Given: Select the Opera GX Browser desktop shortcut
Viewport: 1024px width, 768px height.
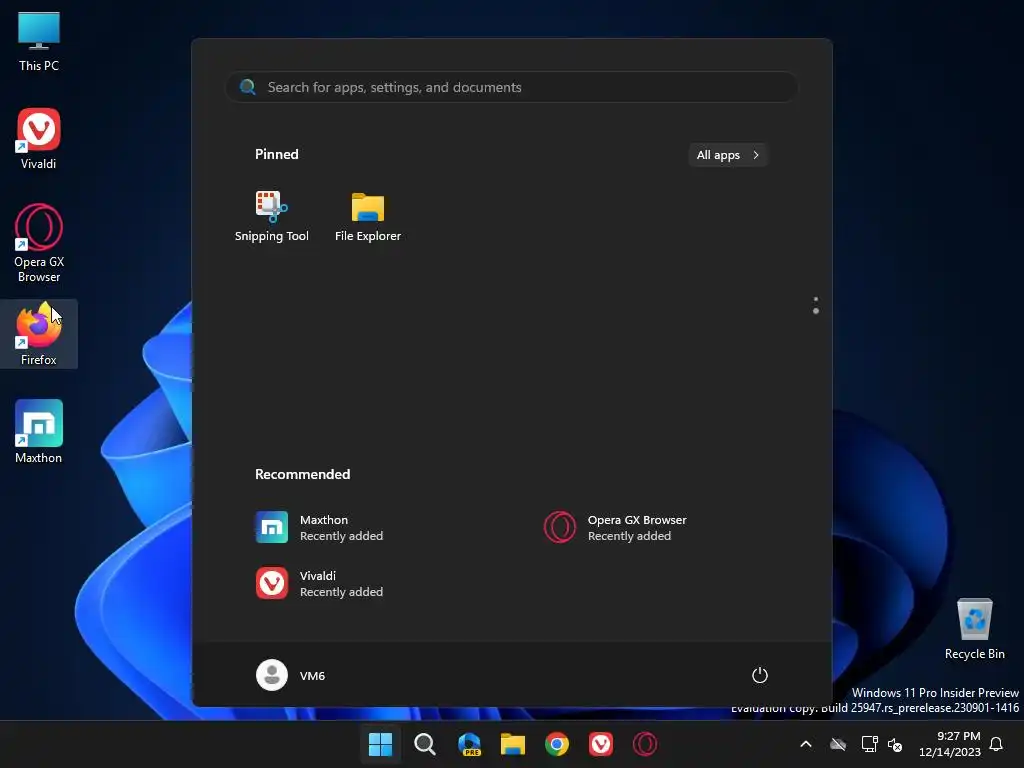Looking at the screenshot, I should (39, 243).
